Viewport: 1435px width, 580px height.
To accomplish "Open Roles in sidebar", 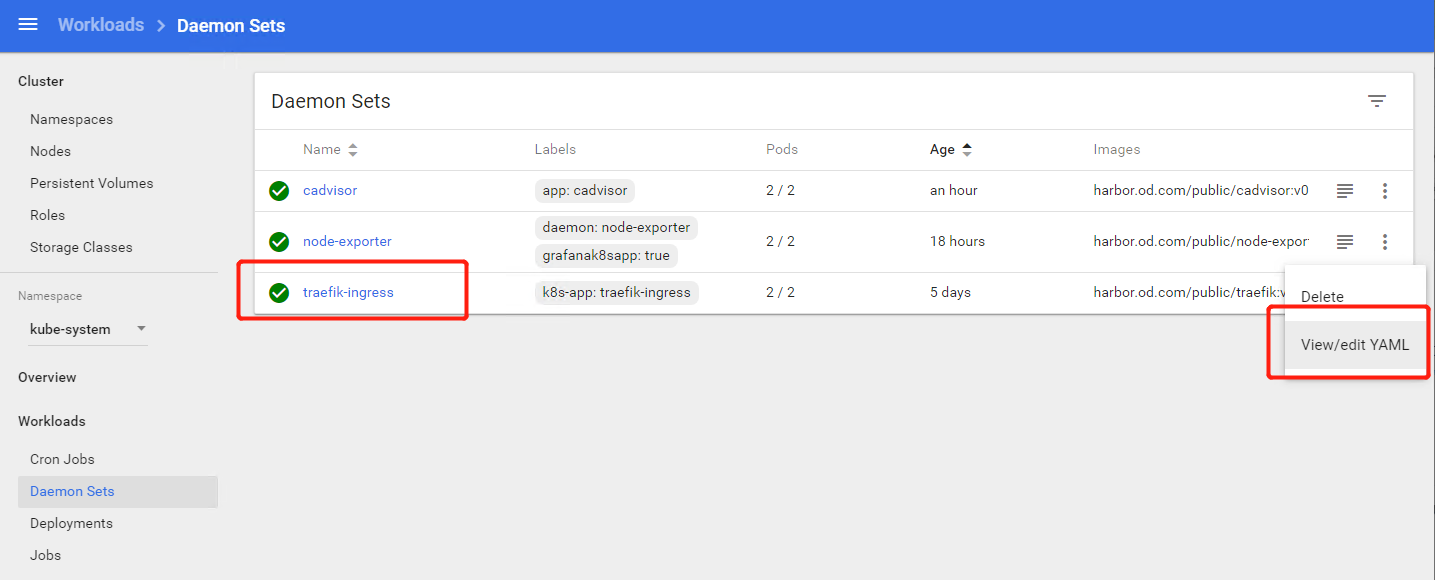I will point(47,215).
